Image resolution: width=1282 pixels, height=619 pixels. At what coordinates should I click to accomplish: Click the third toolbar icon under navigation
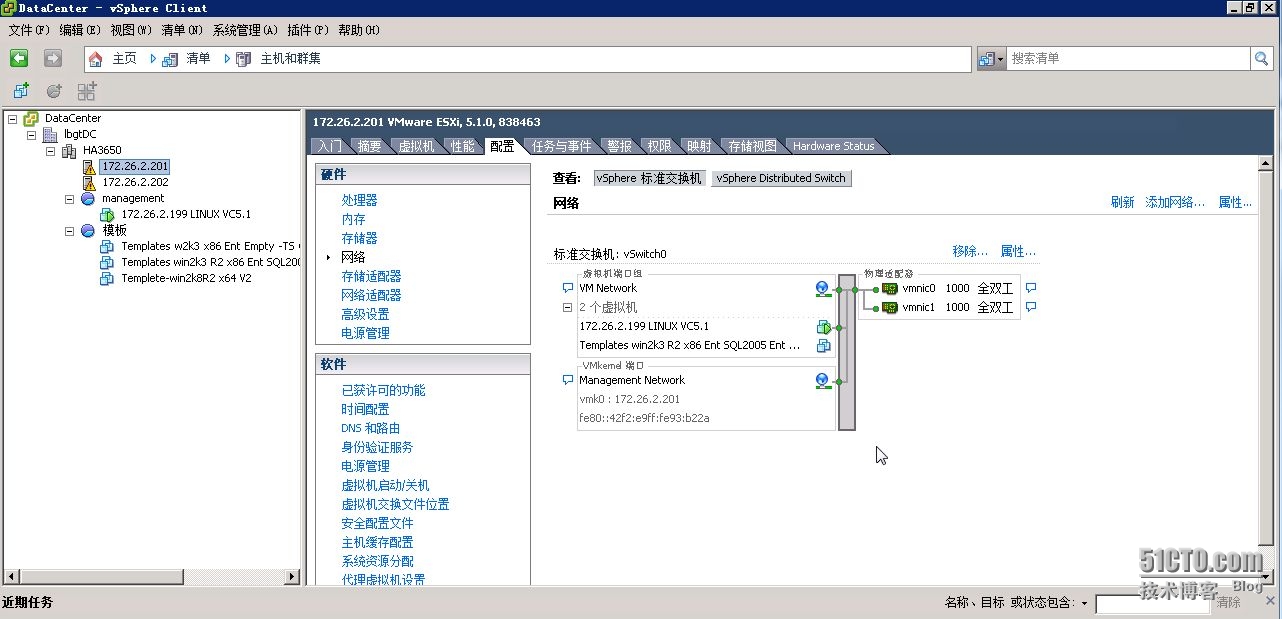pos(87,91)
